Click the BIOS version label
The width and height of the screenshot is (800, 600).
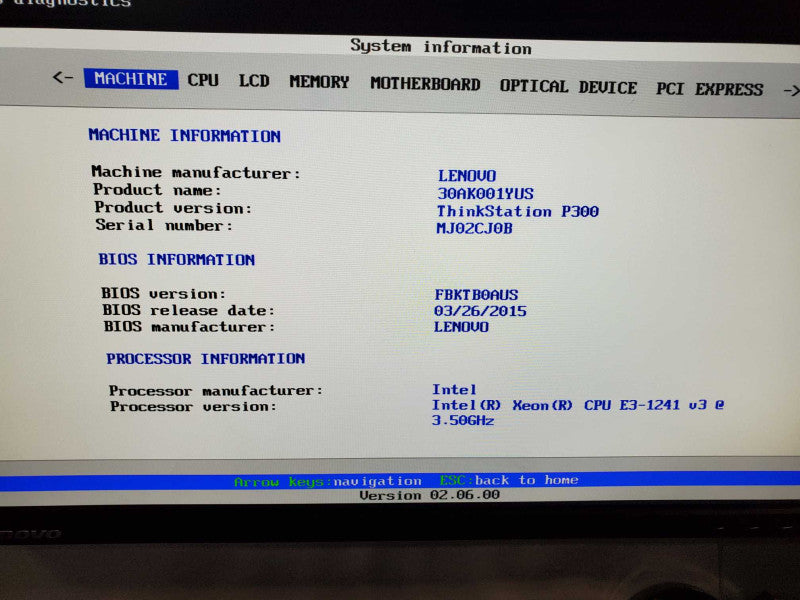tap(163, 293)
